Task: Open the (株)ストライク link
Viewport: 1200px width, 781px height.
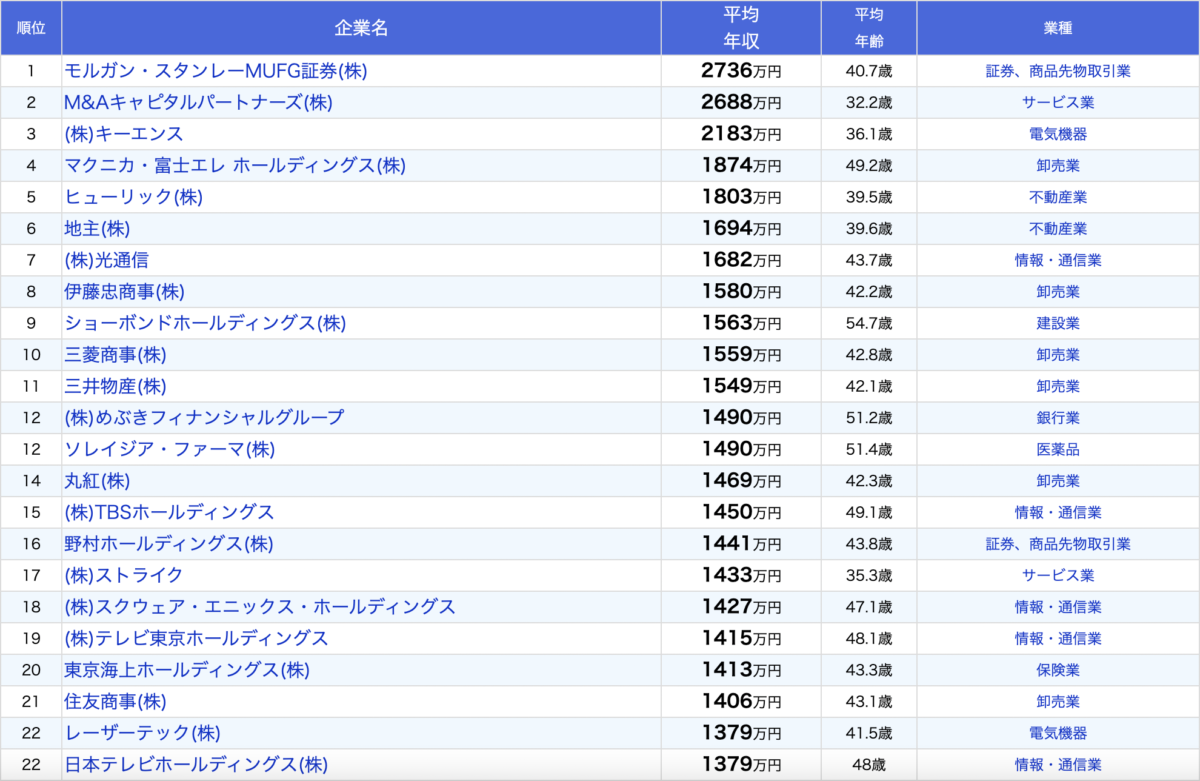Action: pyautogui.click(x=124, y=575)
